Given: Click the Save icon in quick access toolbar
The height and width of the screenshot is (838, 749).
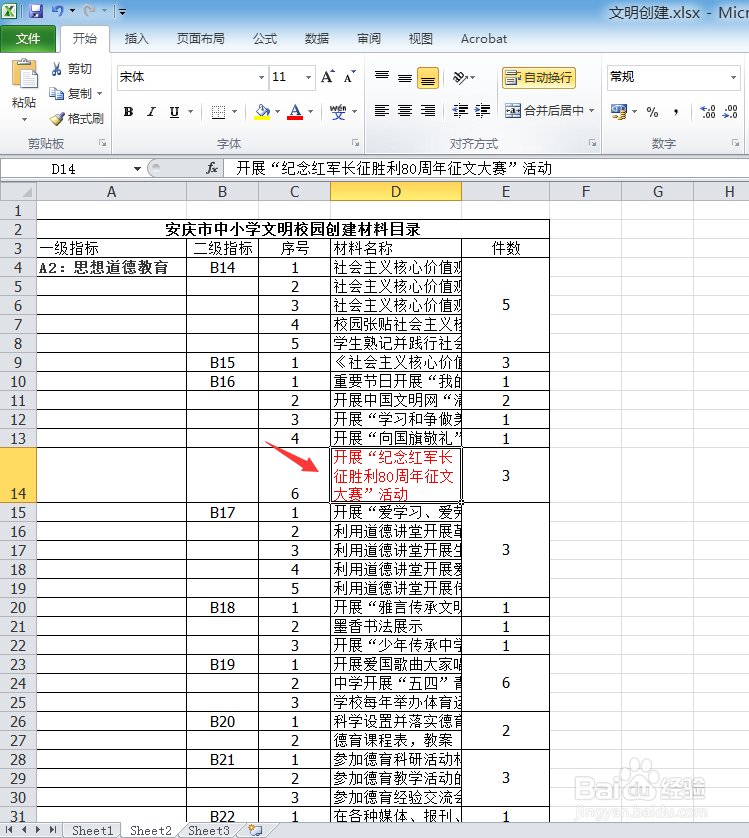Looking at the screenshot, I should 35,11.
